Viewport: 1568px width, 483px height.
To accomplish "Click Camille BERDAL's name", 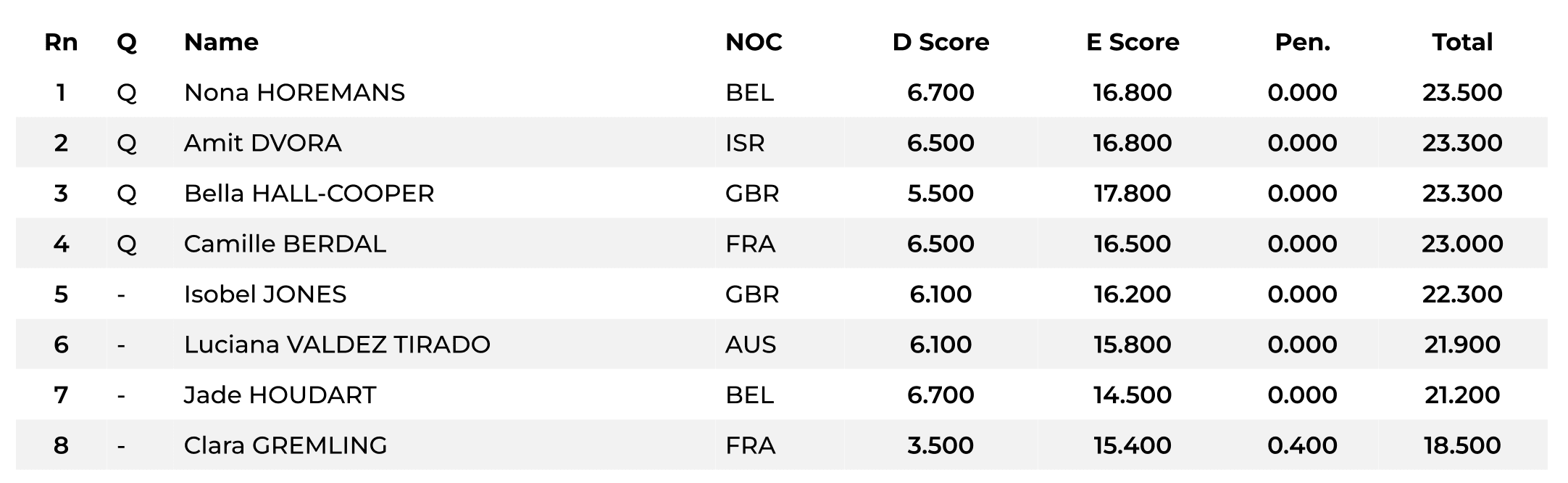I will [285, 244].
